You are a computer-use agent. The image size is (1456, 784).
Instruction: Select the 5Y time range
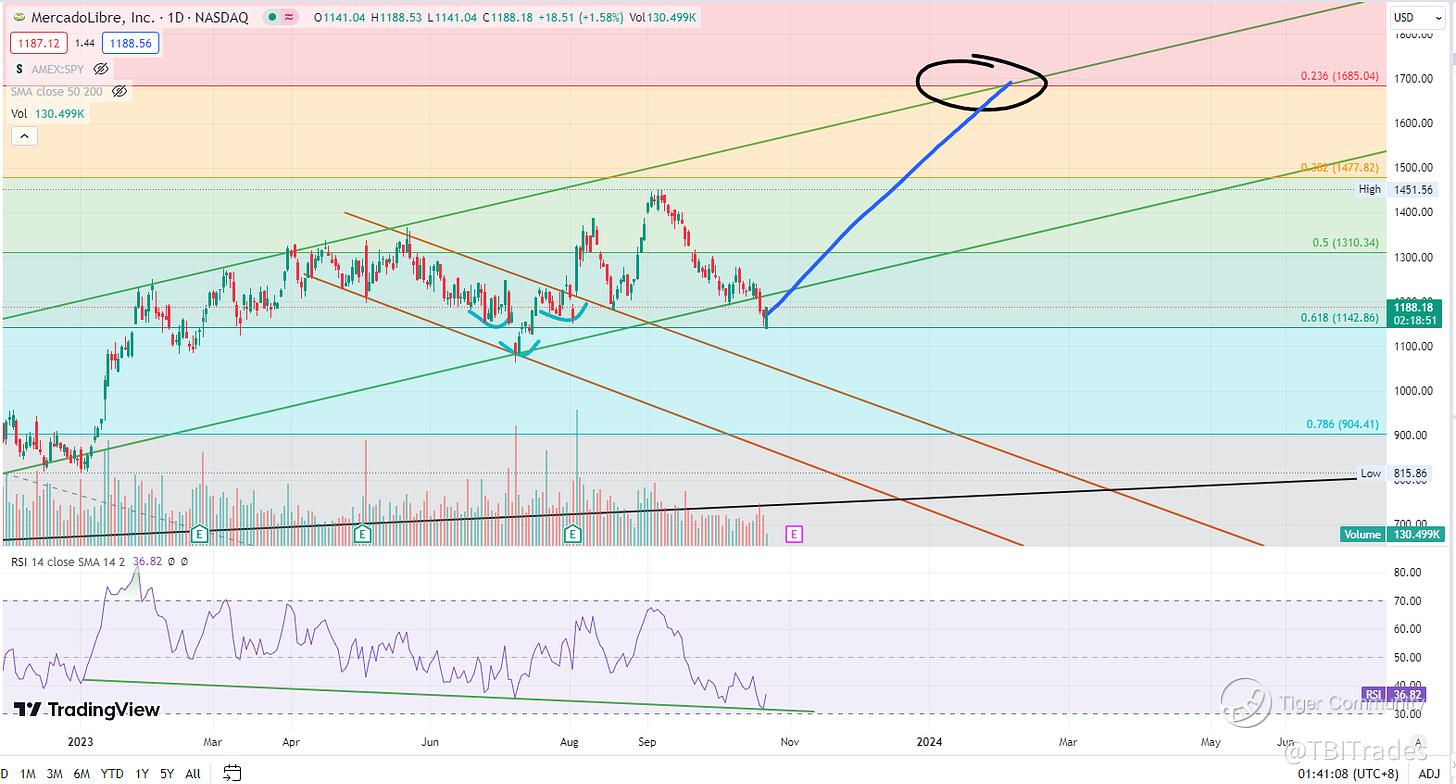click(x=168, y=773)
